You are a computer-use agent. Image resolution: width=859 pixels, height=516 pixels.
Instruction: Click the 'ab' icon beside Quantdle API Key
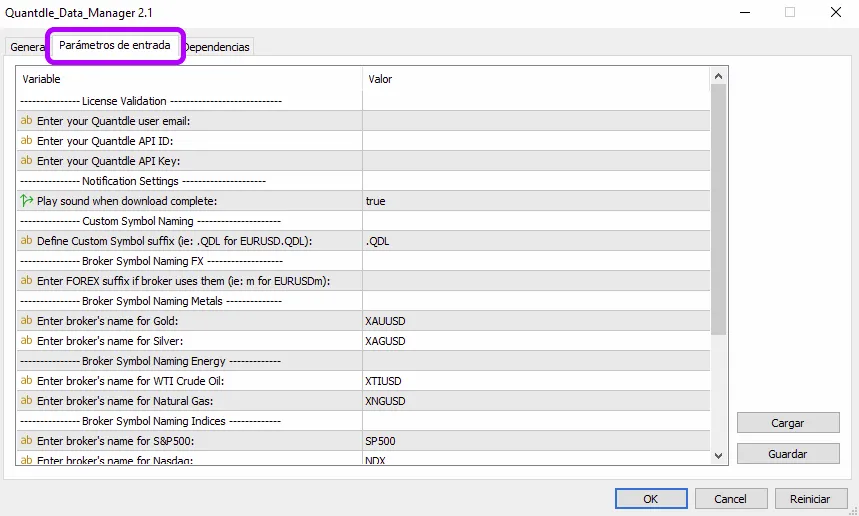tap(26, 160)
